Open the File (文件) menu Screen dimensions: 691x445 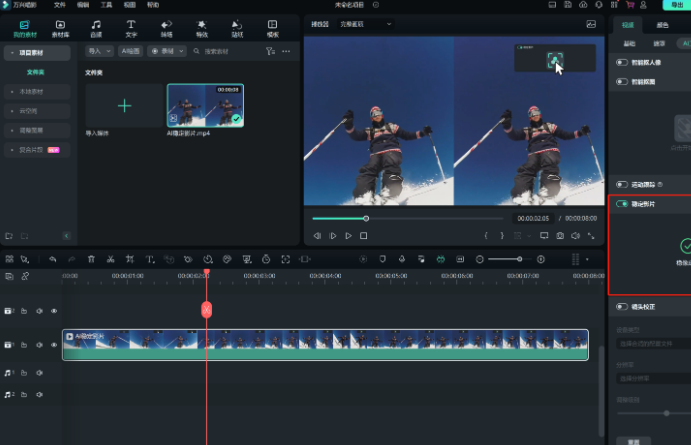pos(59,5)
